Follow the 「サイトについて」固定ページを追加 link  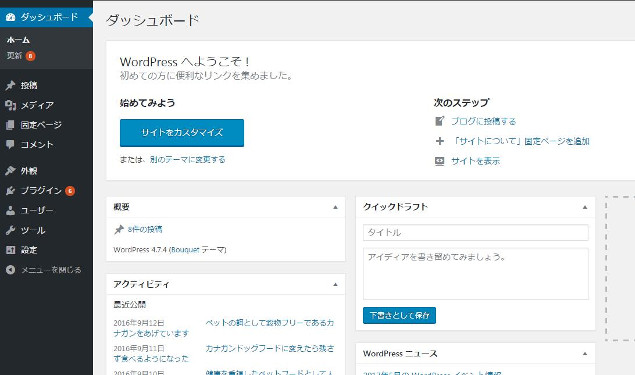click(520, 141)
